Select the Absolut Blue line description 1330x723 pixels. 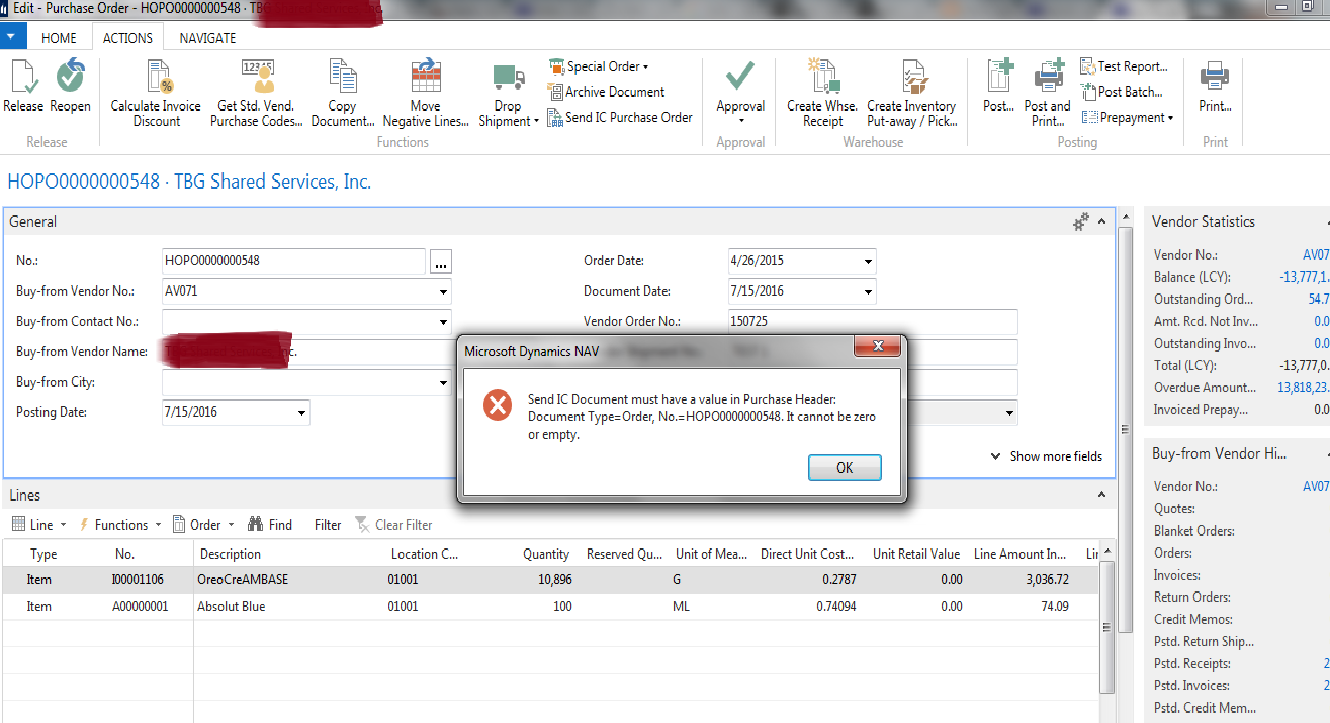pos(231,607)
